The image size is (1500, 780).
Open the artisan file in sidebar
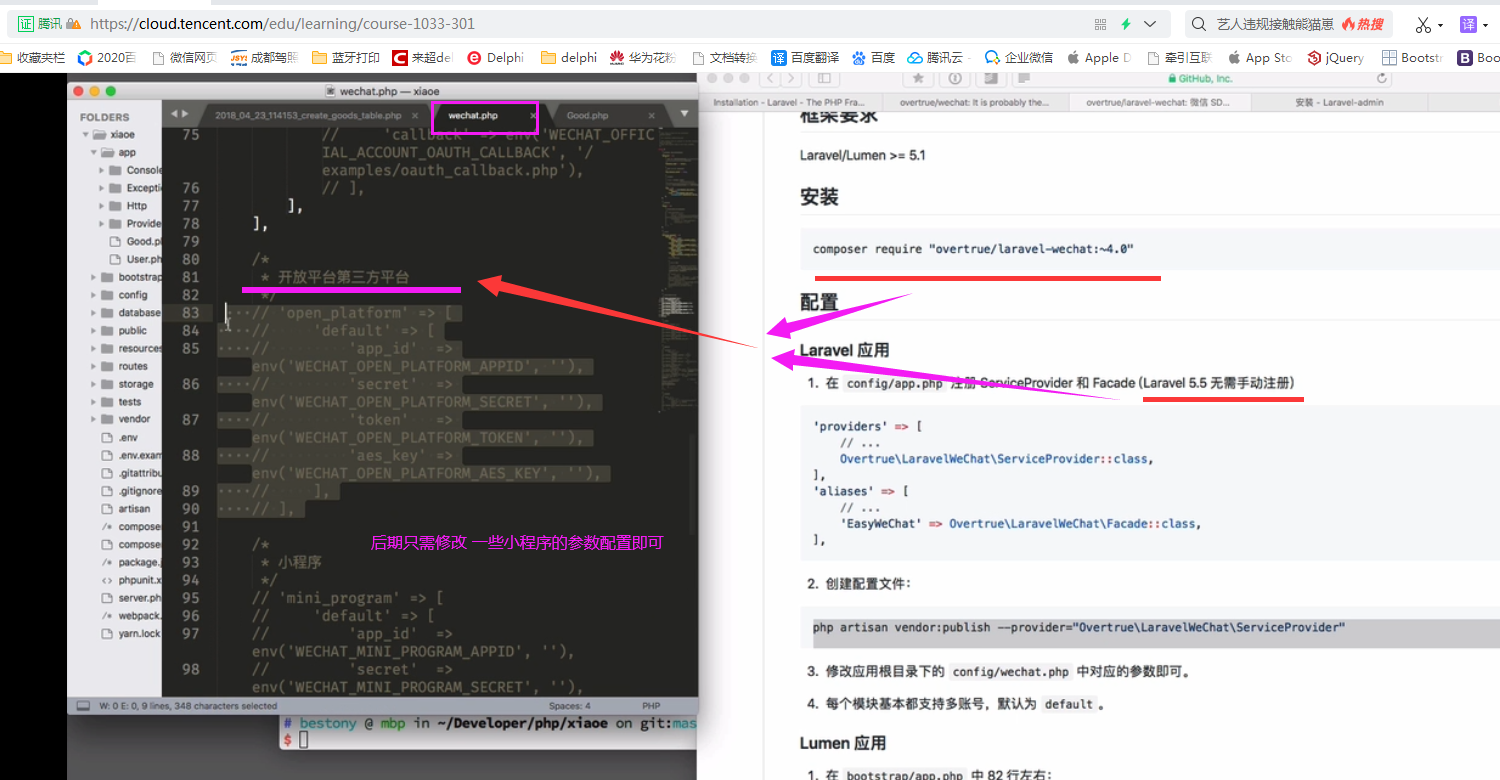[134, 509]
